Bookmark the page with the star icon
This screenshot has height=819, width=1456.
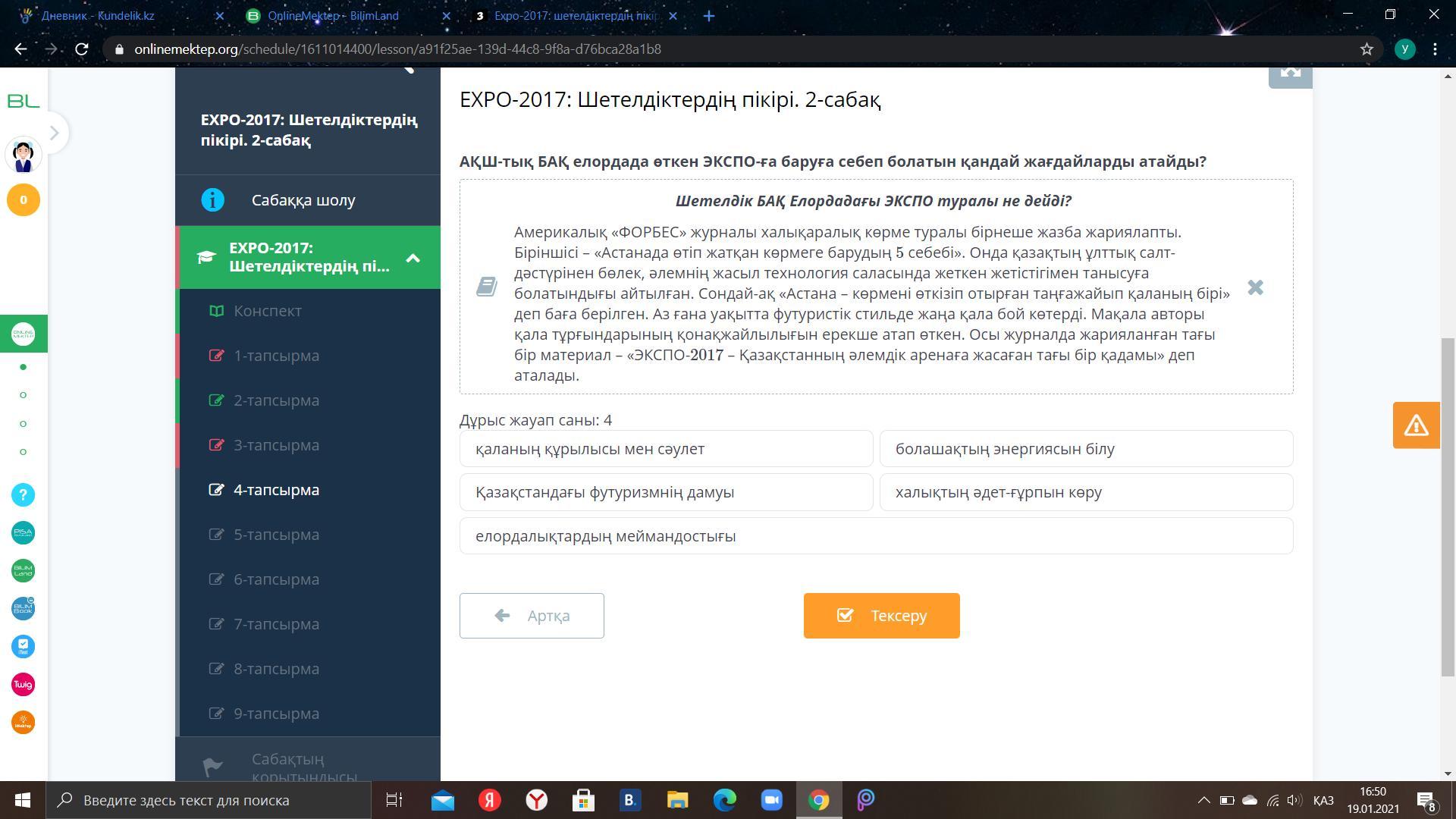1367,49
